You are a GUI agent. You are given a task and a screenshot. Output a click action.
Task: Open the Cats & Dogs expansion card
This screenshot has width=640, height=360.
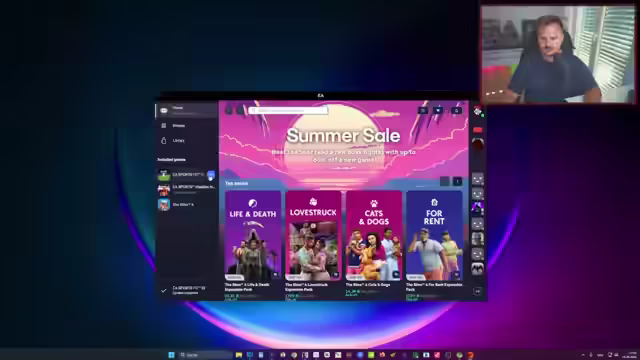(x=373, y=236)
